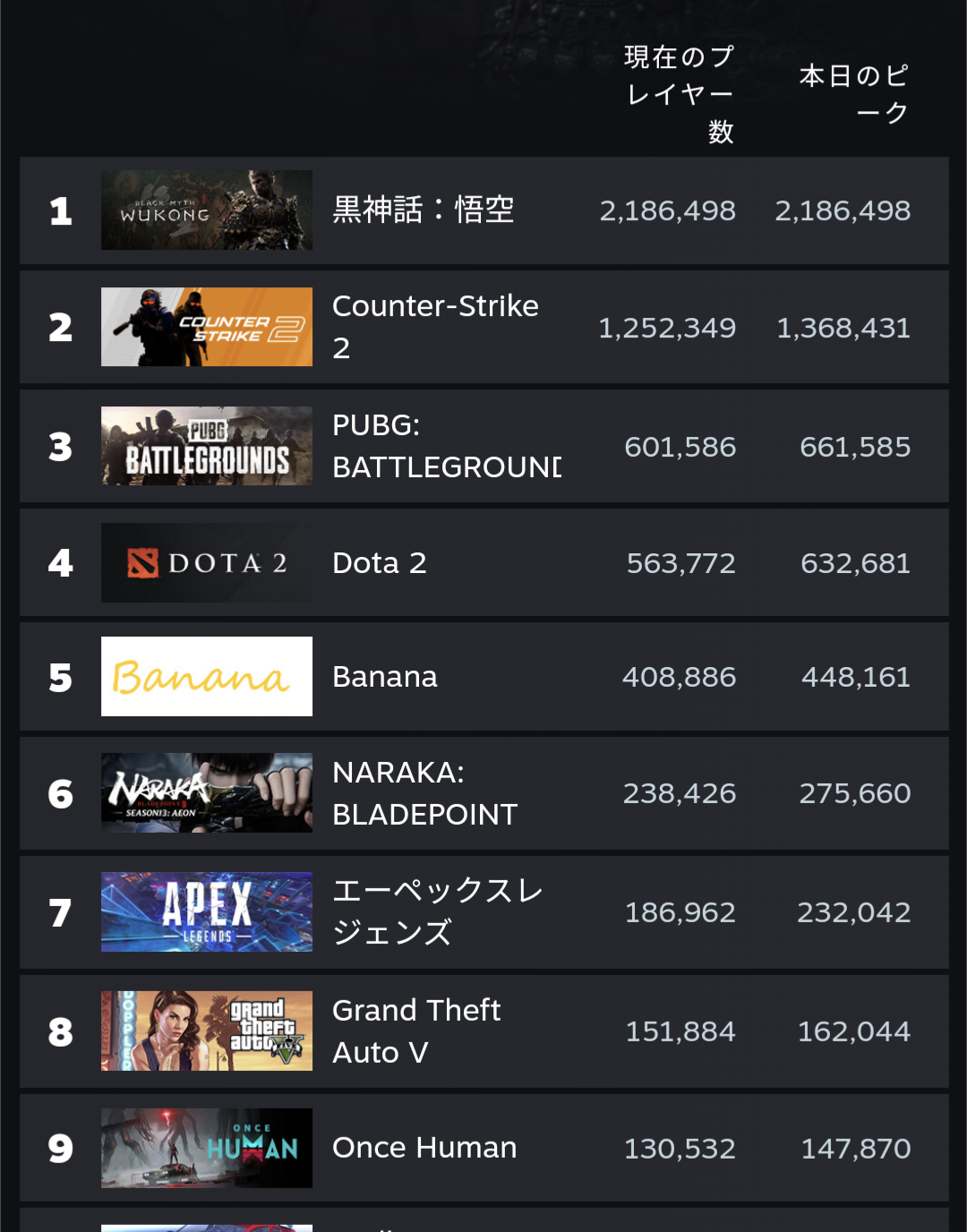The width and height of the screenshot is (967, 1232).
Task: Click the Dota 2 game name
Action: (x=380, y=563)
